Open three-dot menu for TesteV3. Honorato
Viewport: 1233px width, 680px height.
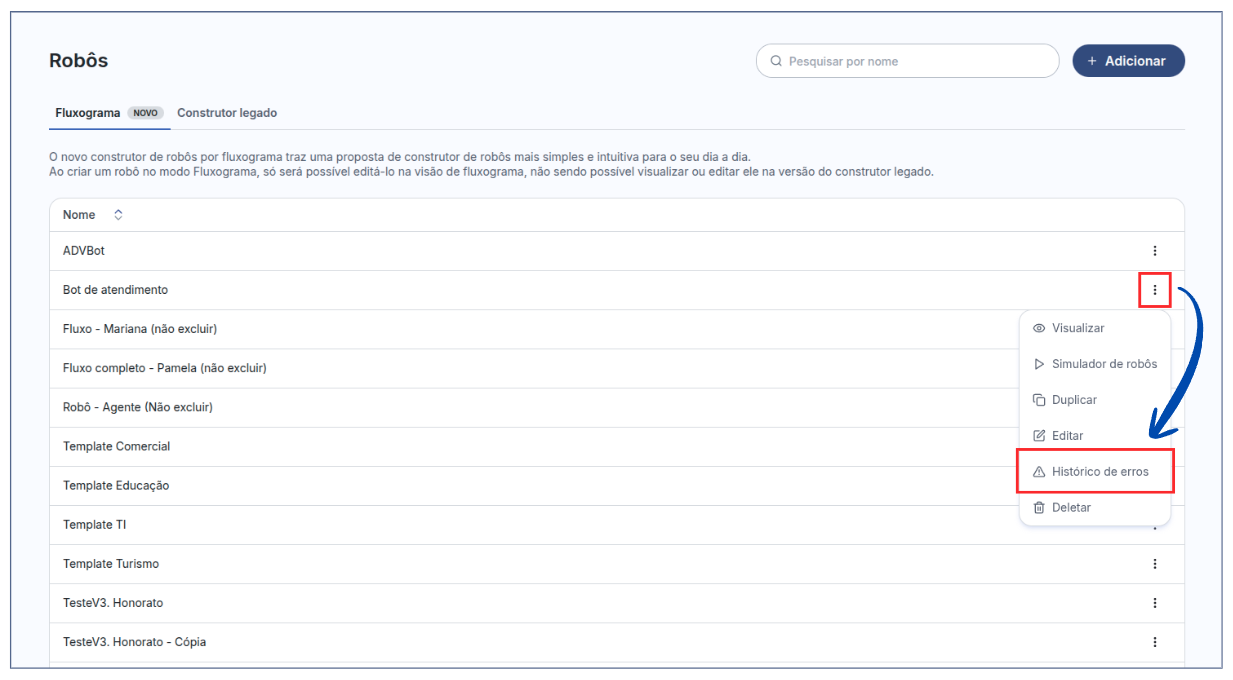pyautogui.click(x=1154, y=603)
